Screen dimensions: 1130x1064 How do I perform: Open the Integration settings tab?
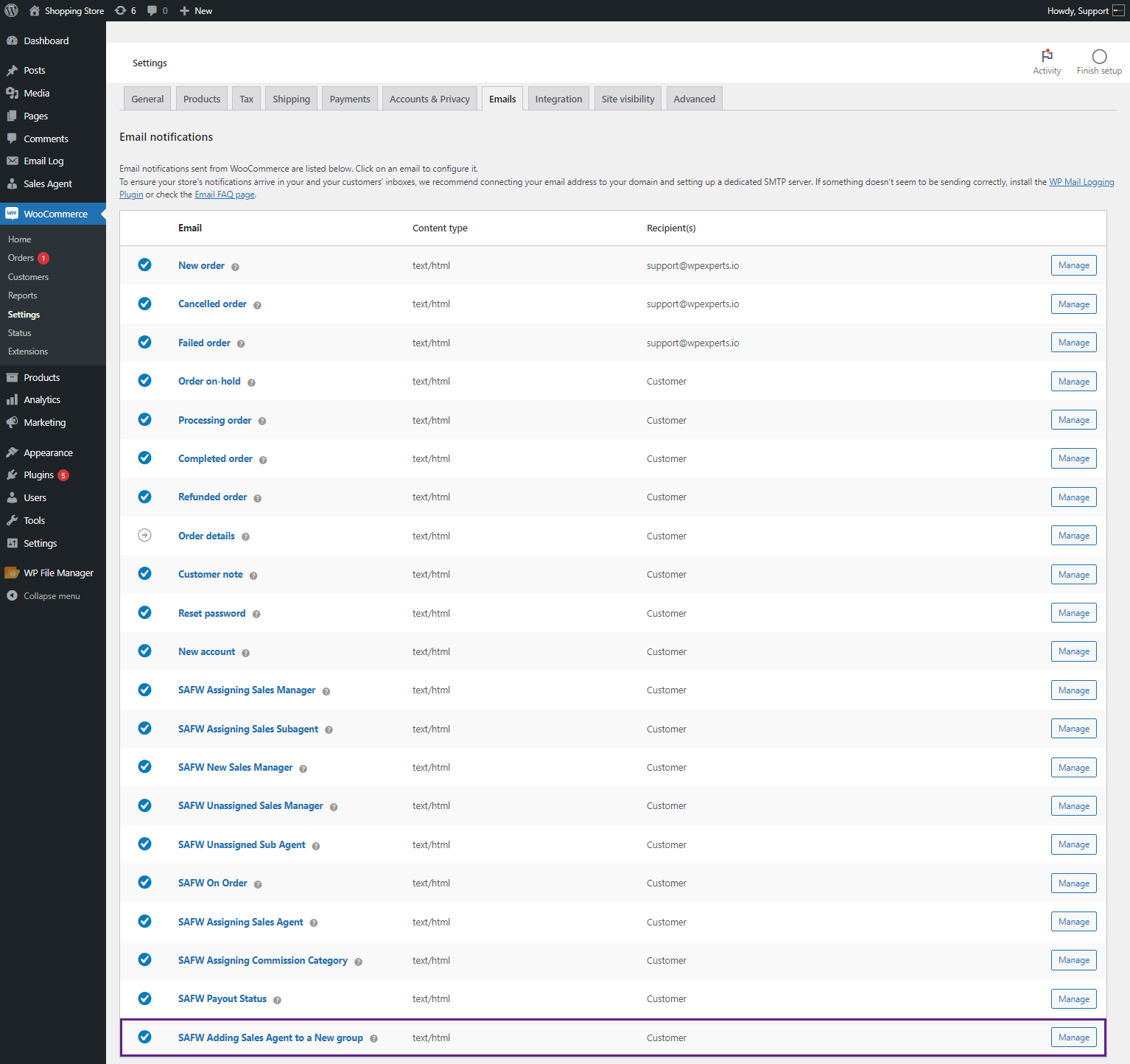(558, 99)
